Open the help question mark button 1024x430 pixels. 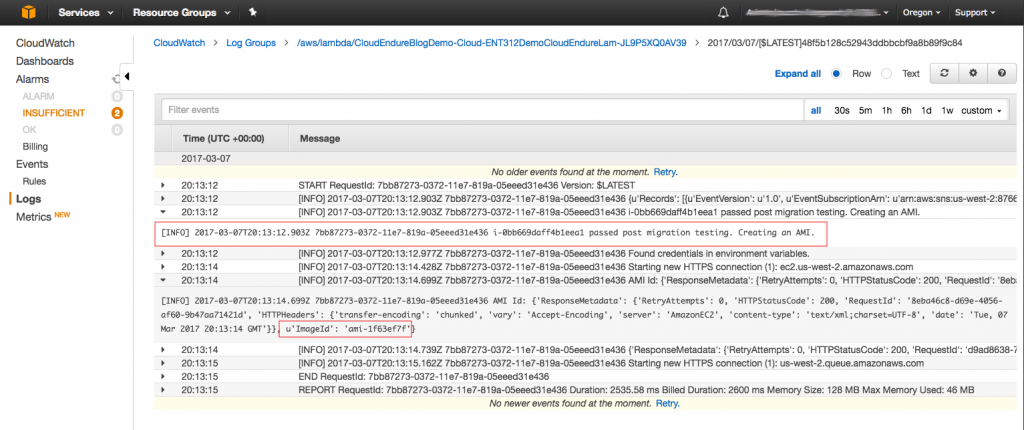point(1002,74)
